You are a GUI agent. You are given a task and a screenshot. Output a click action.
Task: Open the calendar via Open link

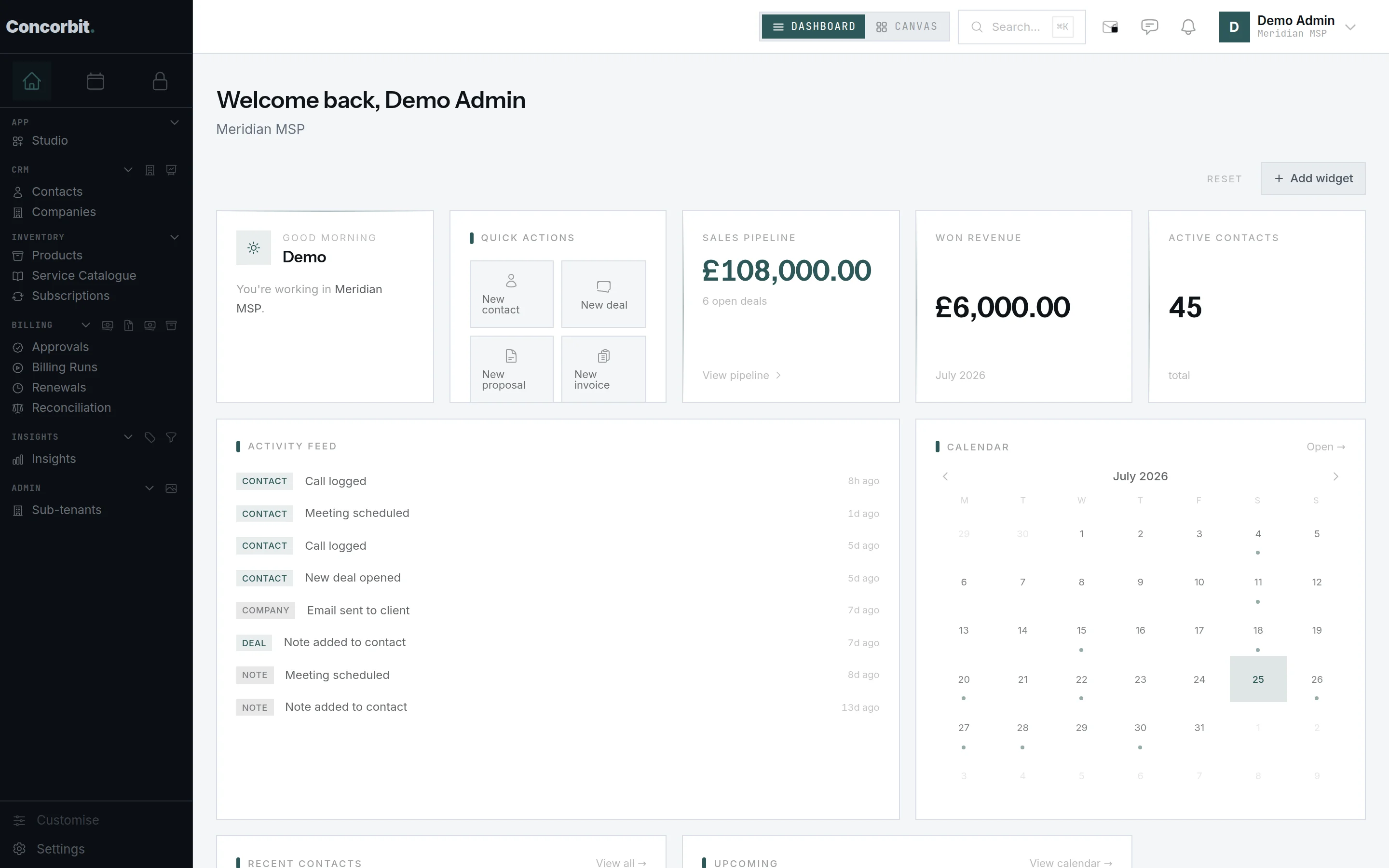click(x=1326, y=447)
